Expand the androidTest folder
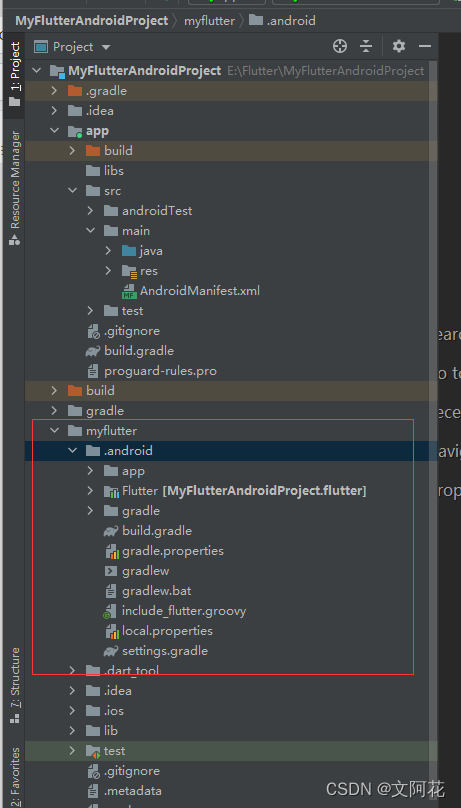 click(x=91, y=211)
